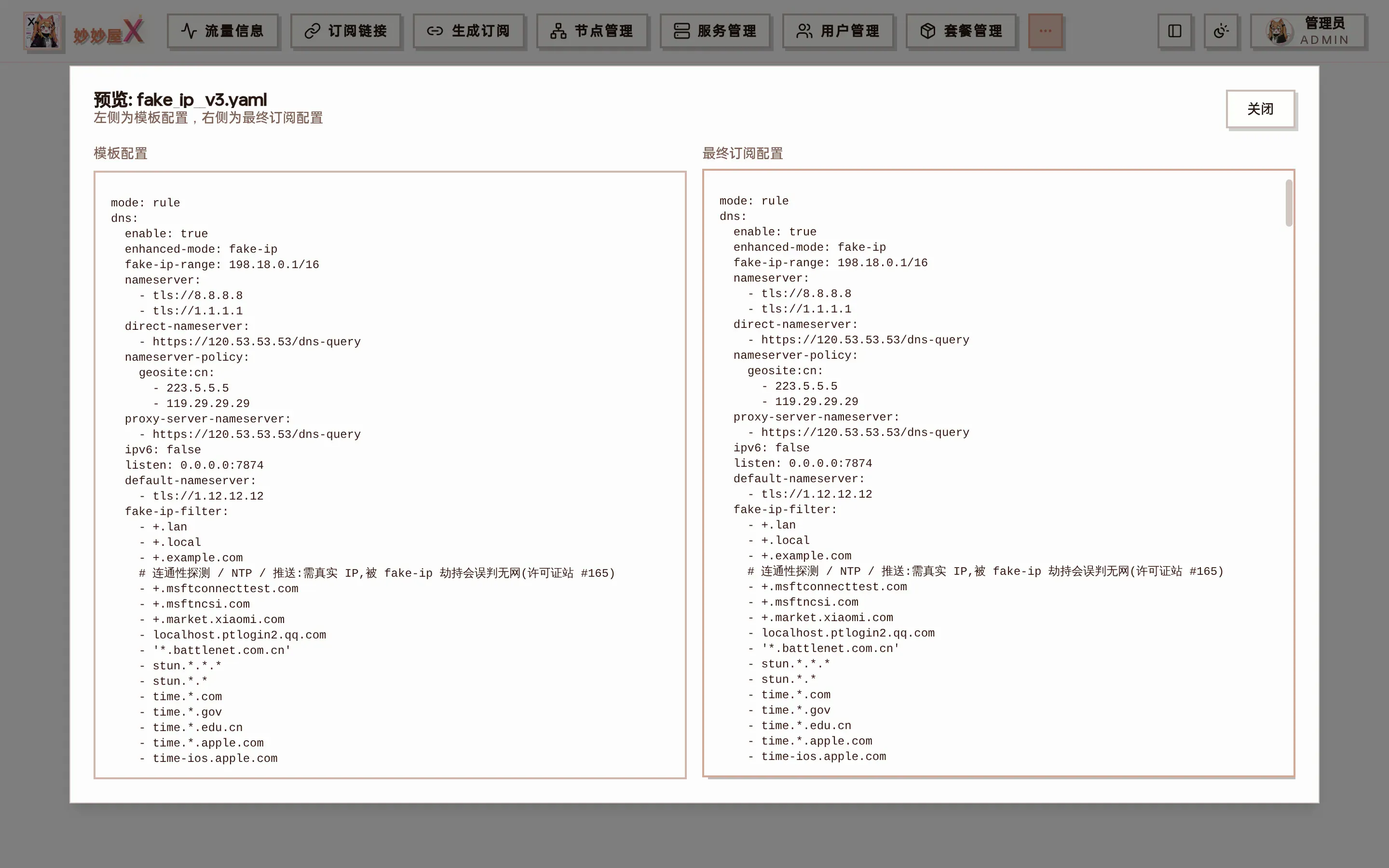Open 服务管理 service management

tap(715, 31)
